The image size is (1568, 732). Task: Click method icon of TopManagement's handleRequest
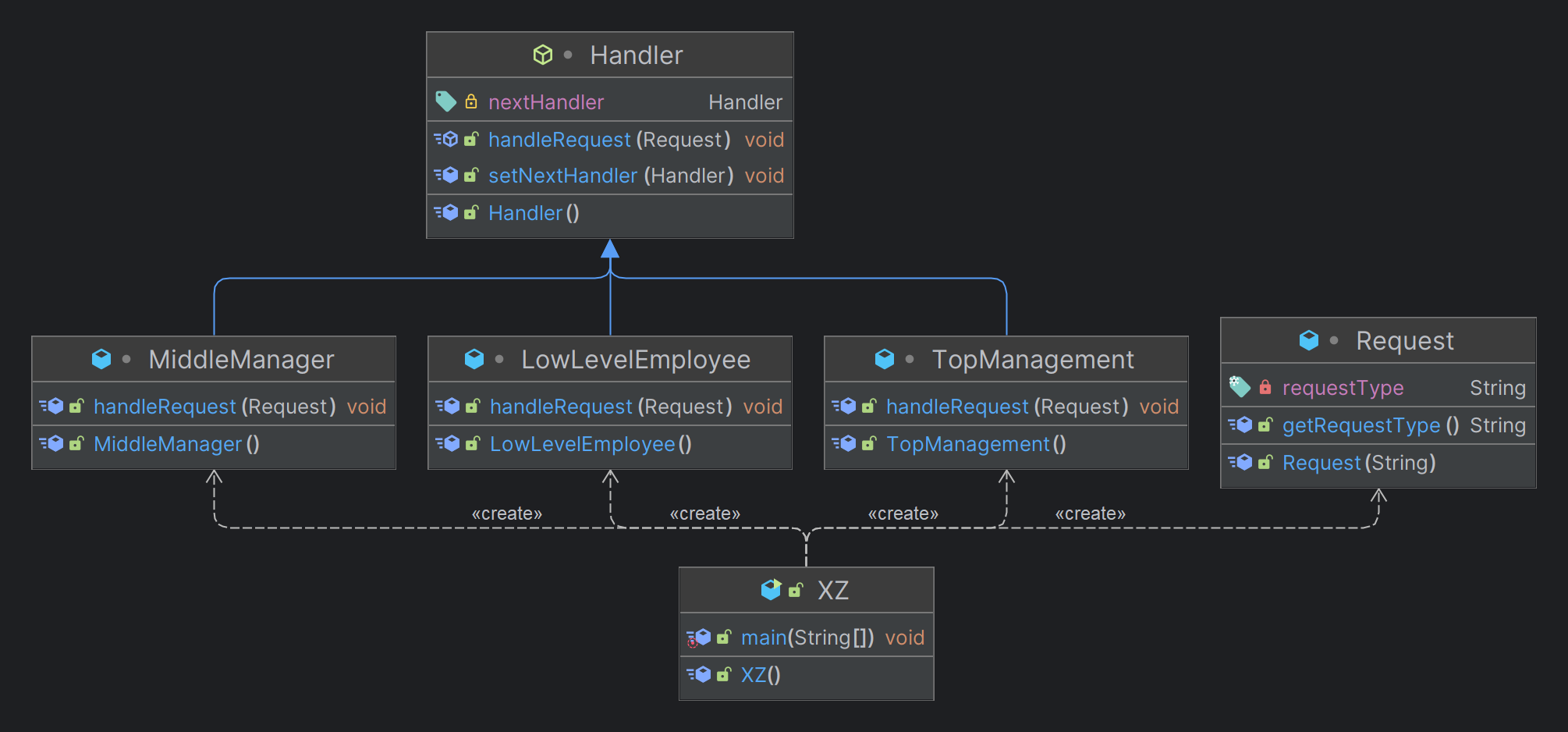tap(845, 406)
